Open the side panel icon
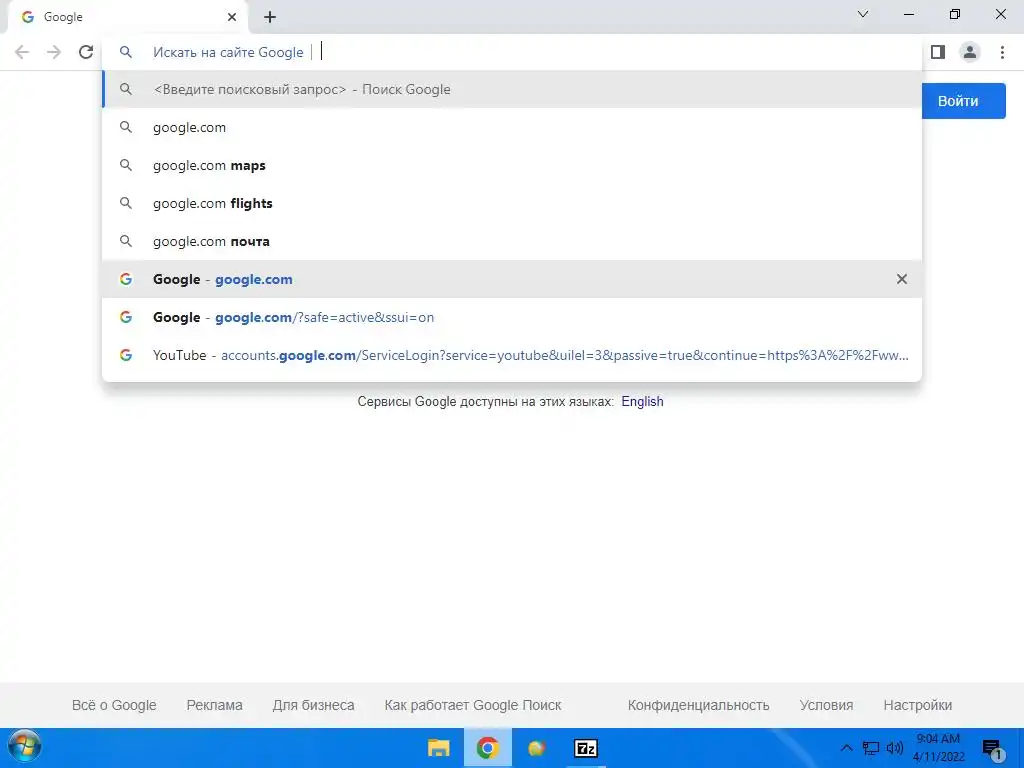Image resolution: width=1024 pixels, height=768 pixels. 938,52
